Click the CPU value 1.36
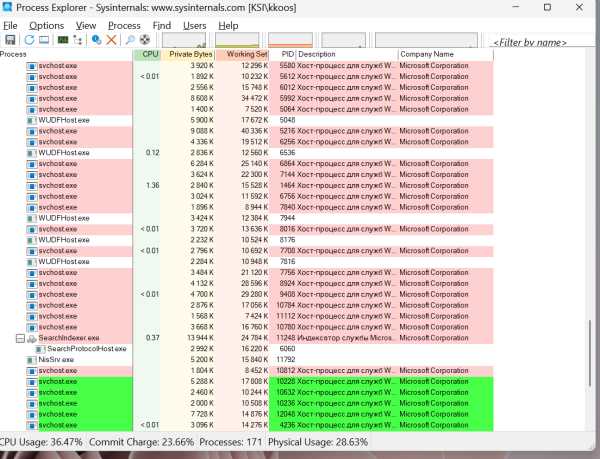 coord(153,186)
